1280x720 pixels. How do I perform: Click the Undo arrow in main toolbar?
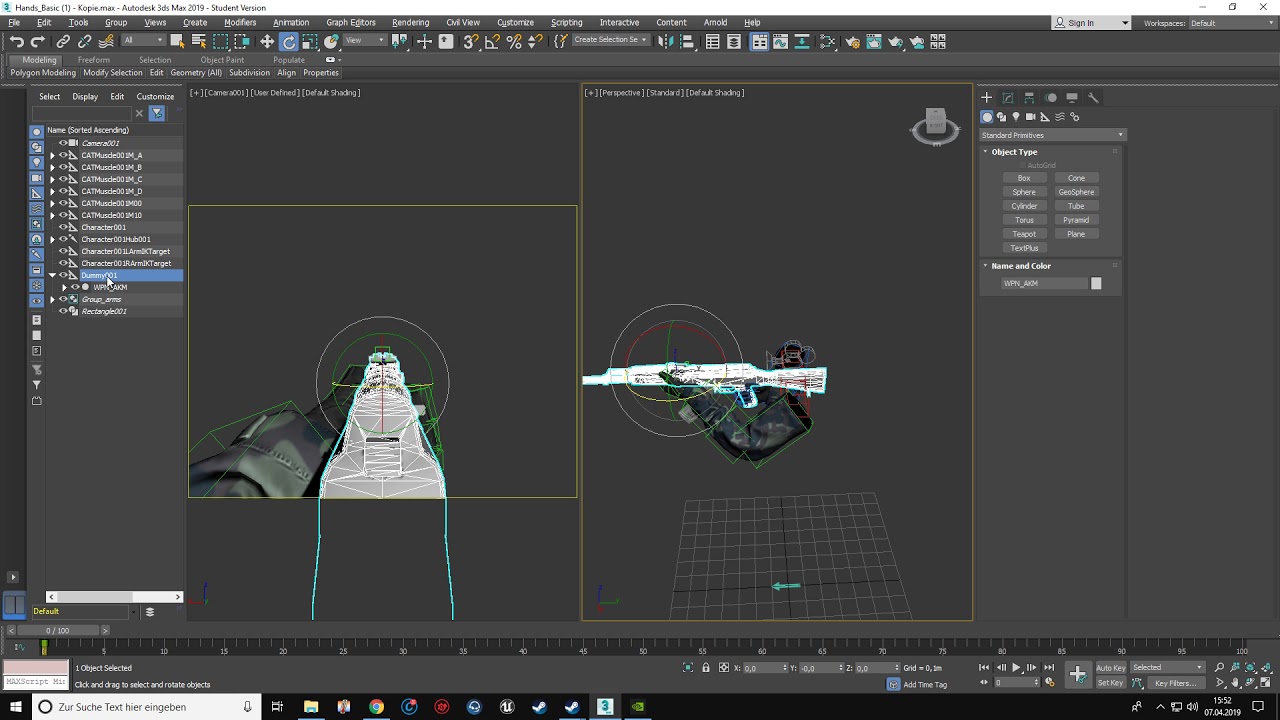click(17, 41)
